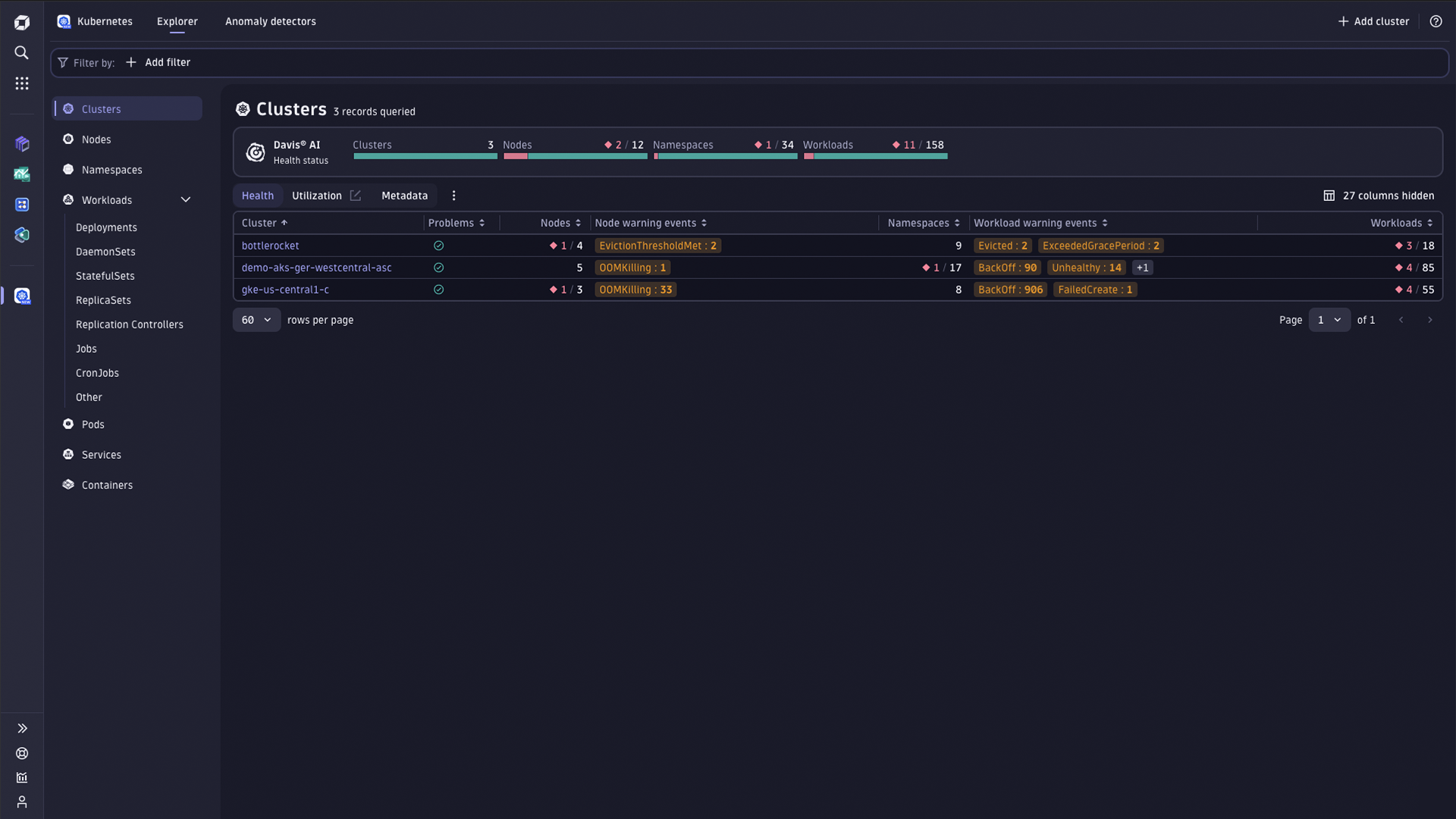Switch to the Metadata tab
The height and width of the screenshot is (819, 1456).
pos(404,196)
